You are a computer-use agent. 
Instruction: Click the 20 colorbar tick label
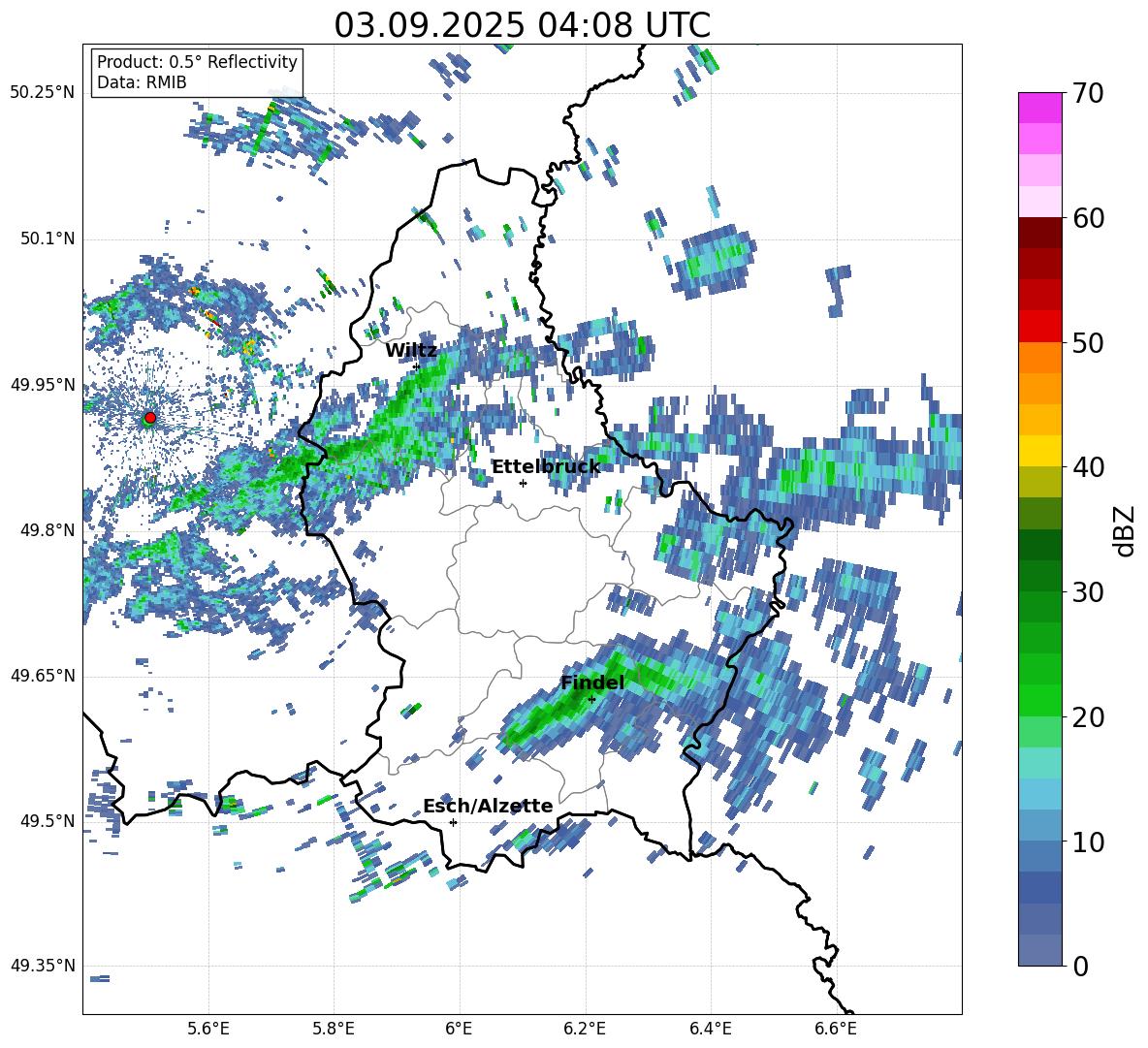1088,716
